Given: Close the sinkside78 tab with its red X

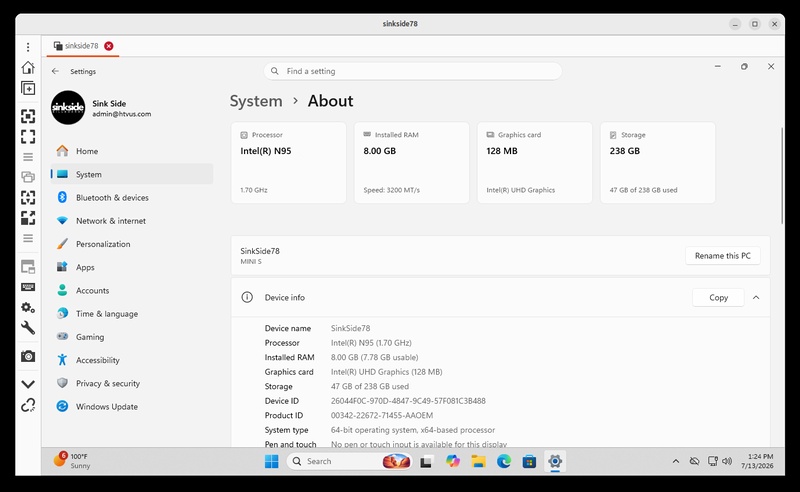Looking at the screenshot, I should click(x=109, y=46).
